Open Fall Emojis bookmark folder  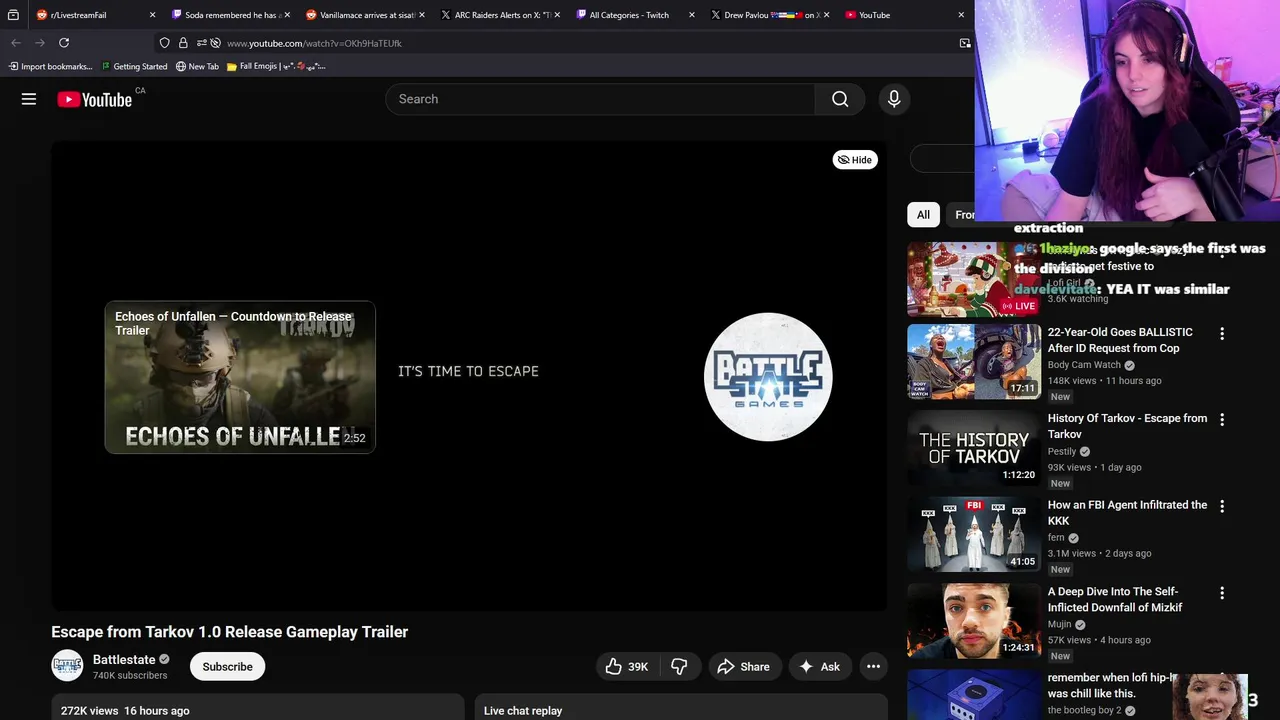tap(276, 66)
